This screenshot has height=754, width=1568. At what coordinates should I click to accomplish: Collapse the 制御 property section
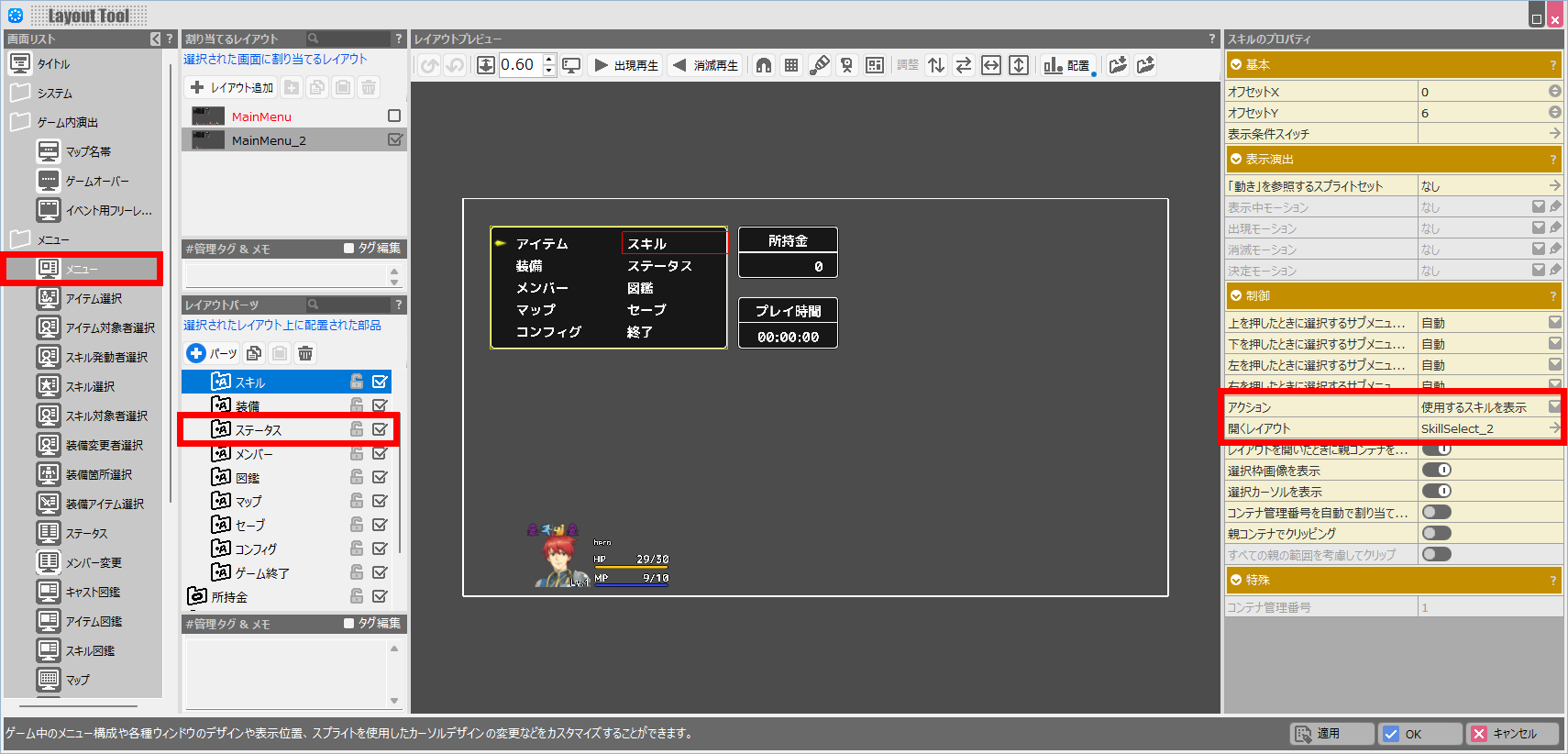click(1236, 296)
